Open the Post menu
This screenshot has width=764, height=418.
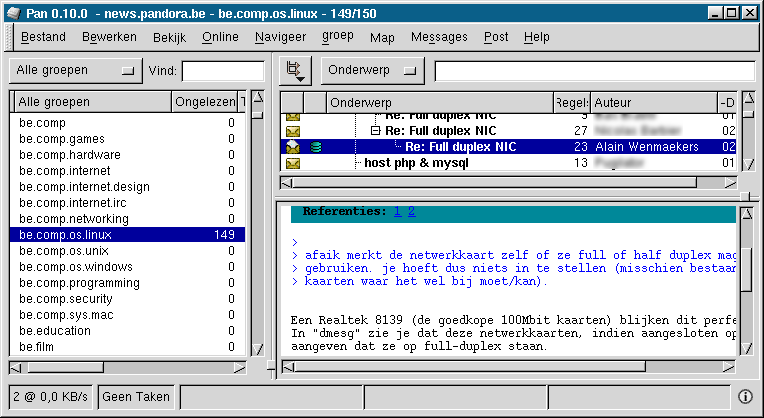[x=496, y=37]
